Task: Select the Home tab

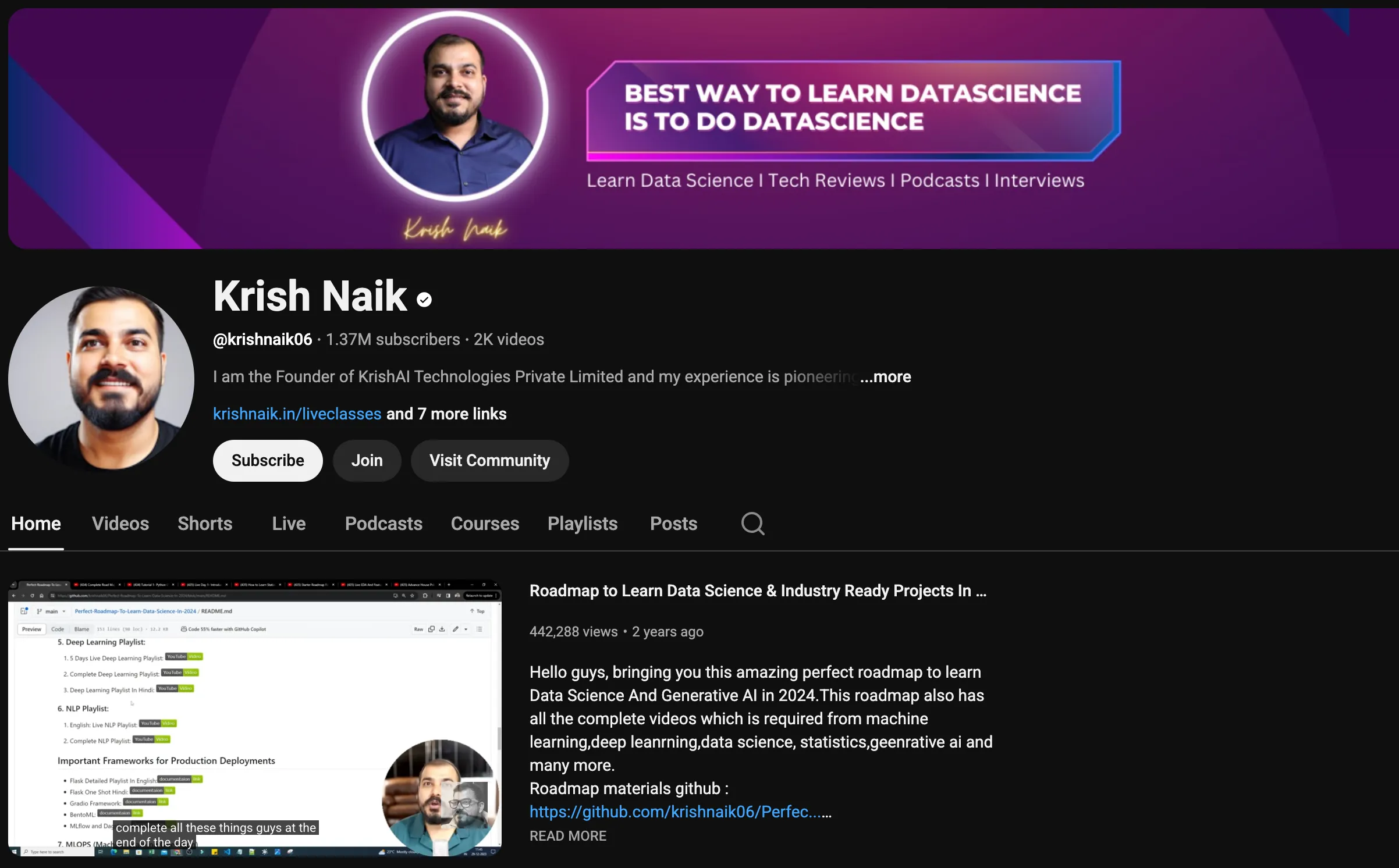Action: [35, 523]
